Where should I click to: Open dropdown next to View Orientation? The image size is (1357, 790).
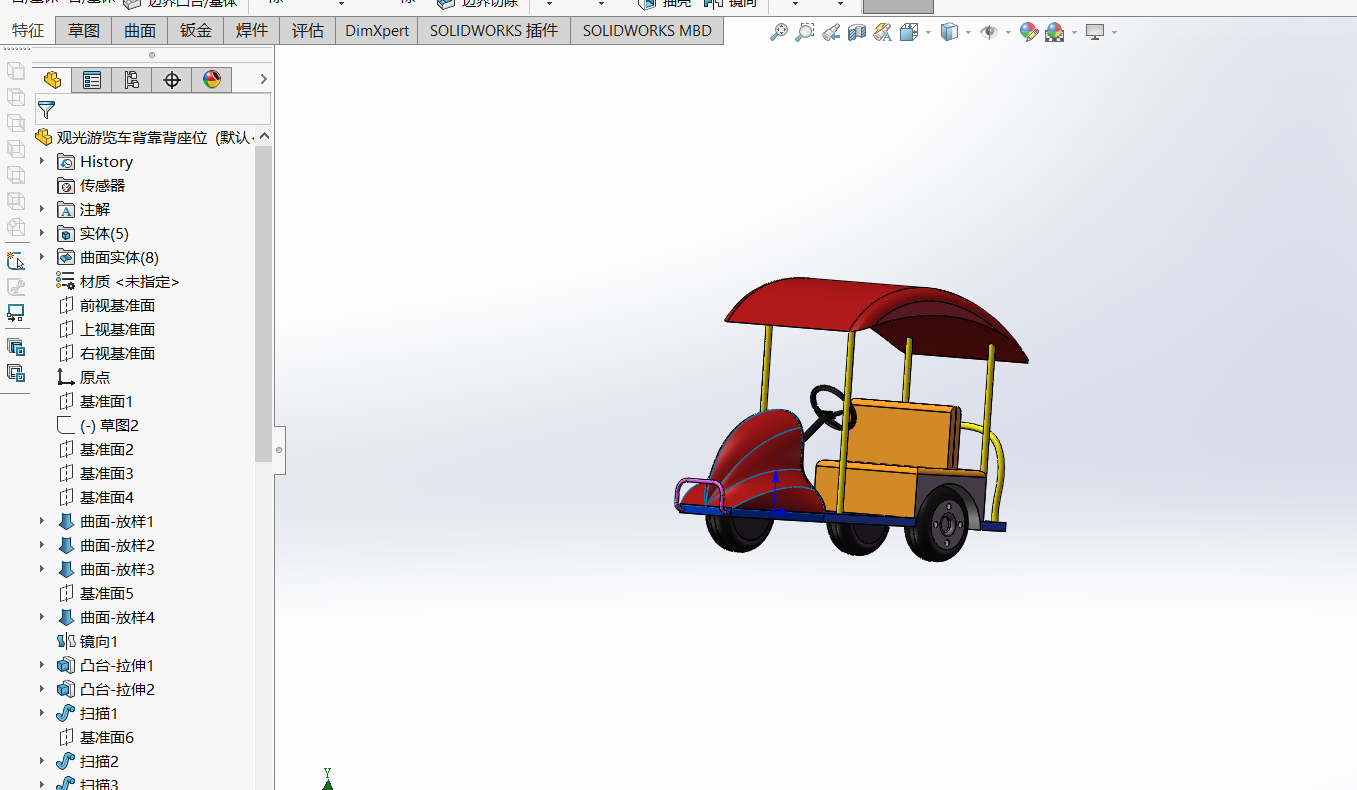tap(928, 32)
